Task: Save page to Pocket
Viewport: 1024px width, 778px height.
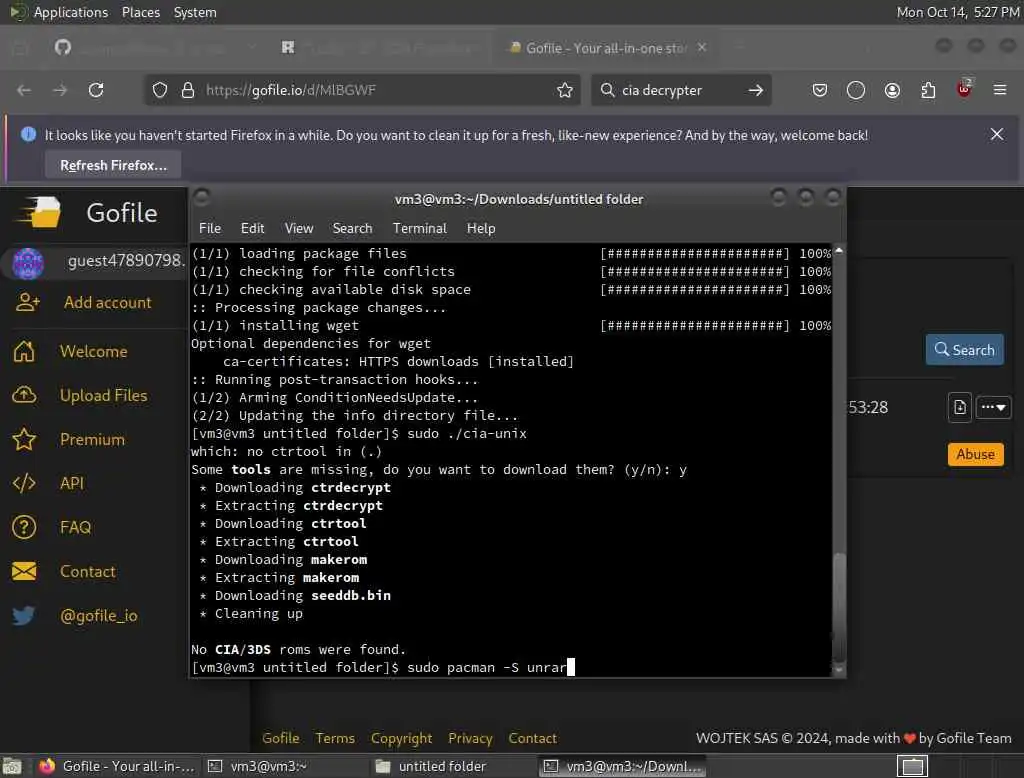Action: coord(820,90)
